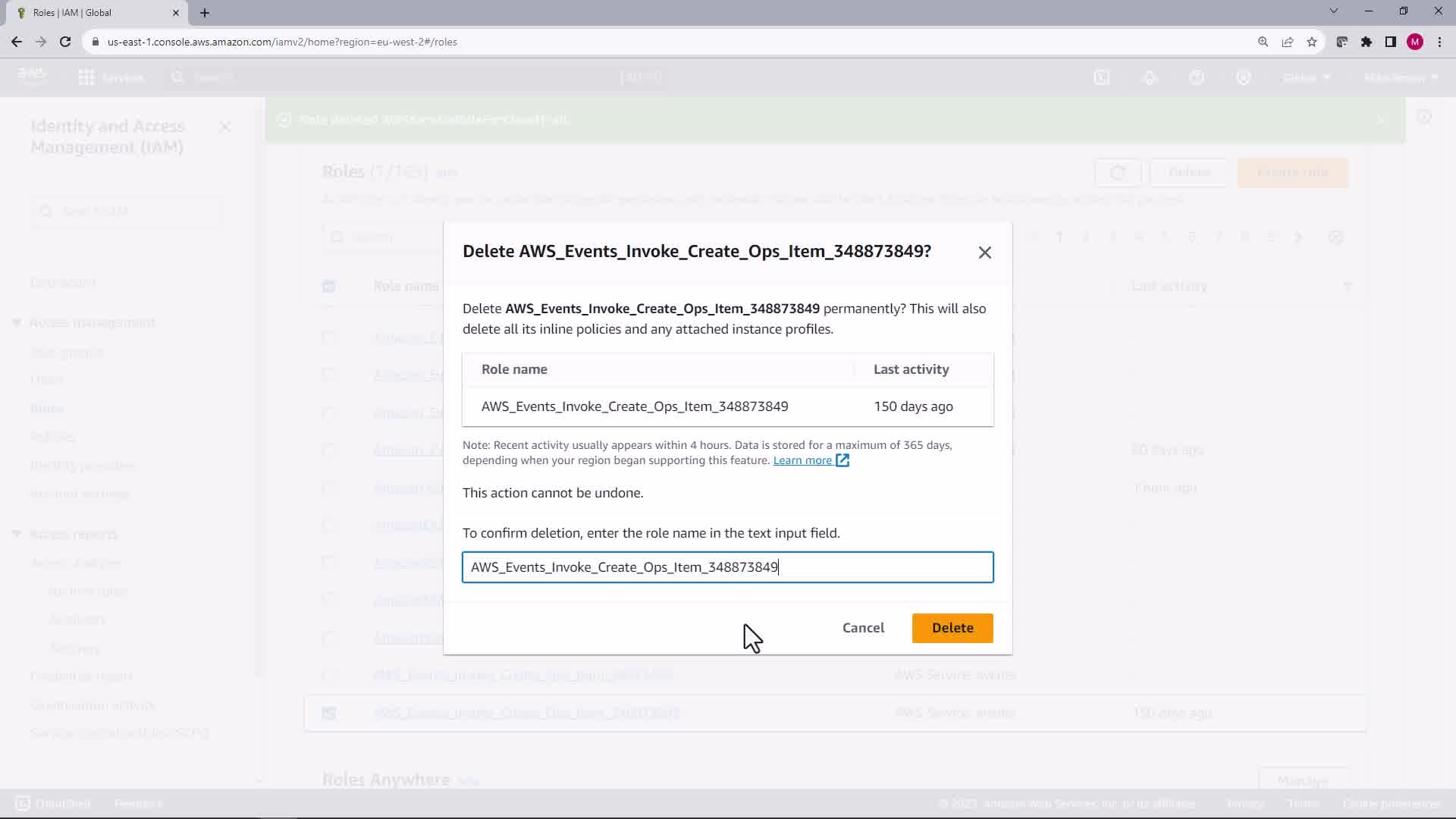The image size is (1456, 819).
Task: Click the browser back arrow
Action: pyautogui.click(x=17, y=42)
